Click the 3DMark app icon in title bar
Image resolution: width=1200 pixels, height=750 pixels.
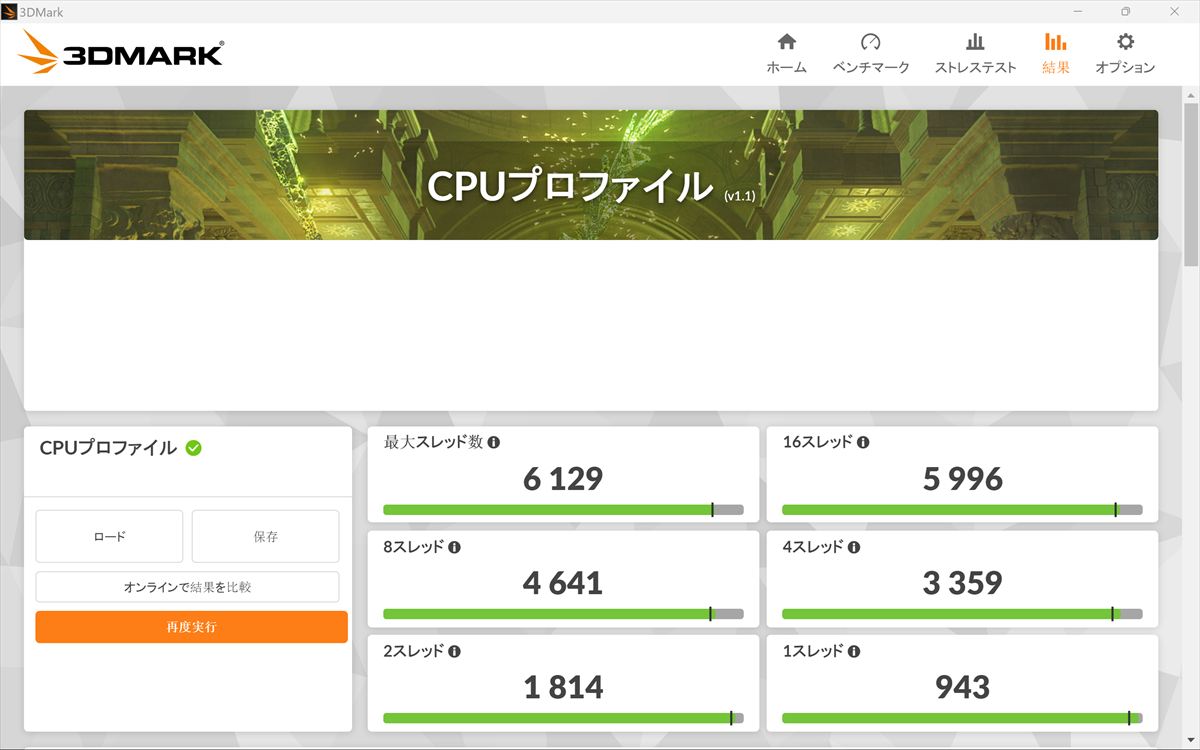[10, 12]
